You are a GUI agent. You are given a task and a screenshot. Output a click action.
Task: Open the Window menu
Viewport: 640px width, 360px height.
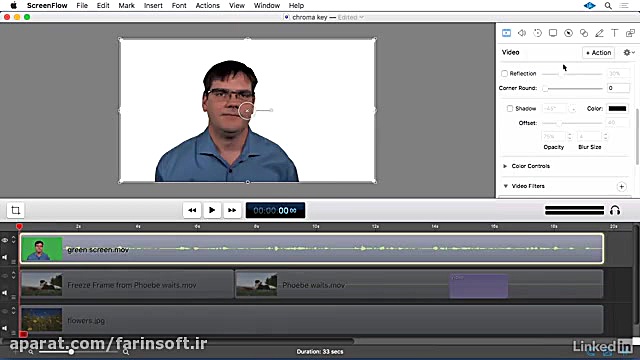[267, 6]
